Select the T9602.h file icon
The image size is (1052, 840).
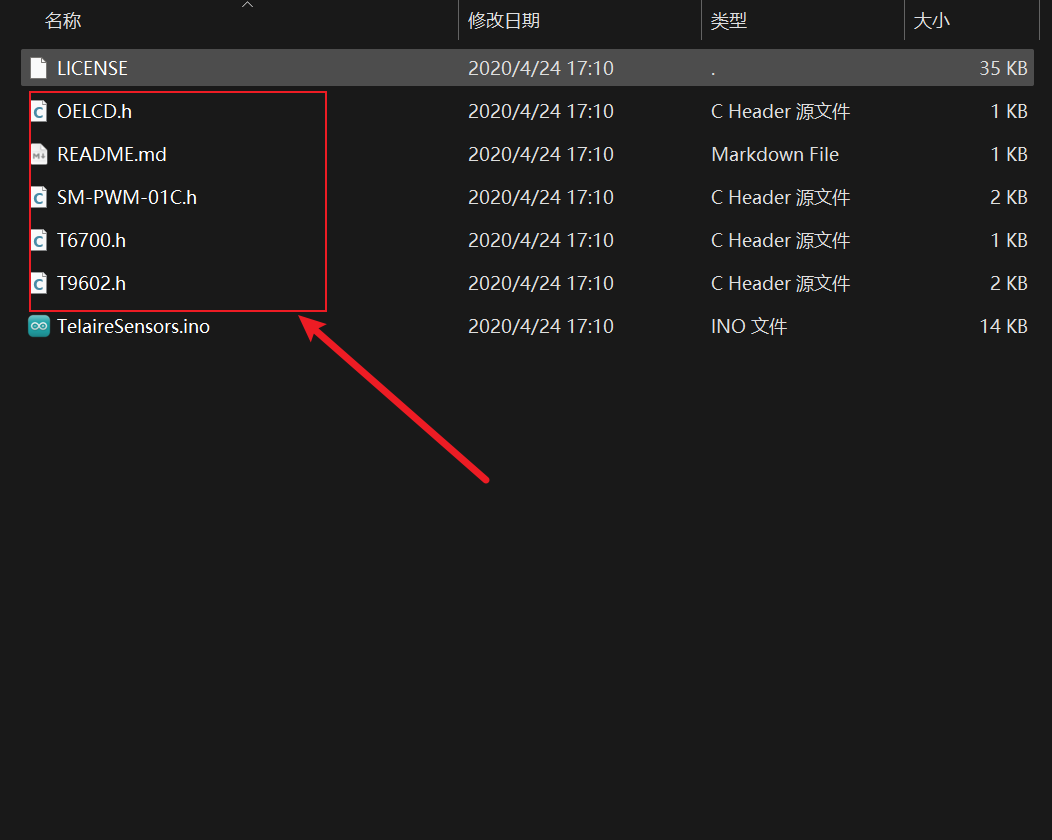(39, 283)
